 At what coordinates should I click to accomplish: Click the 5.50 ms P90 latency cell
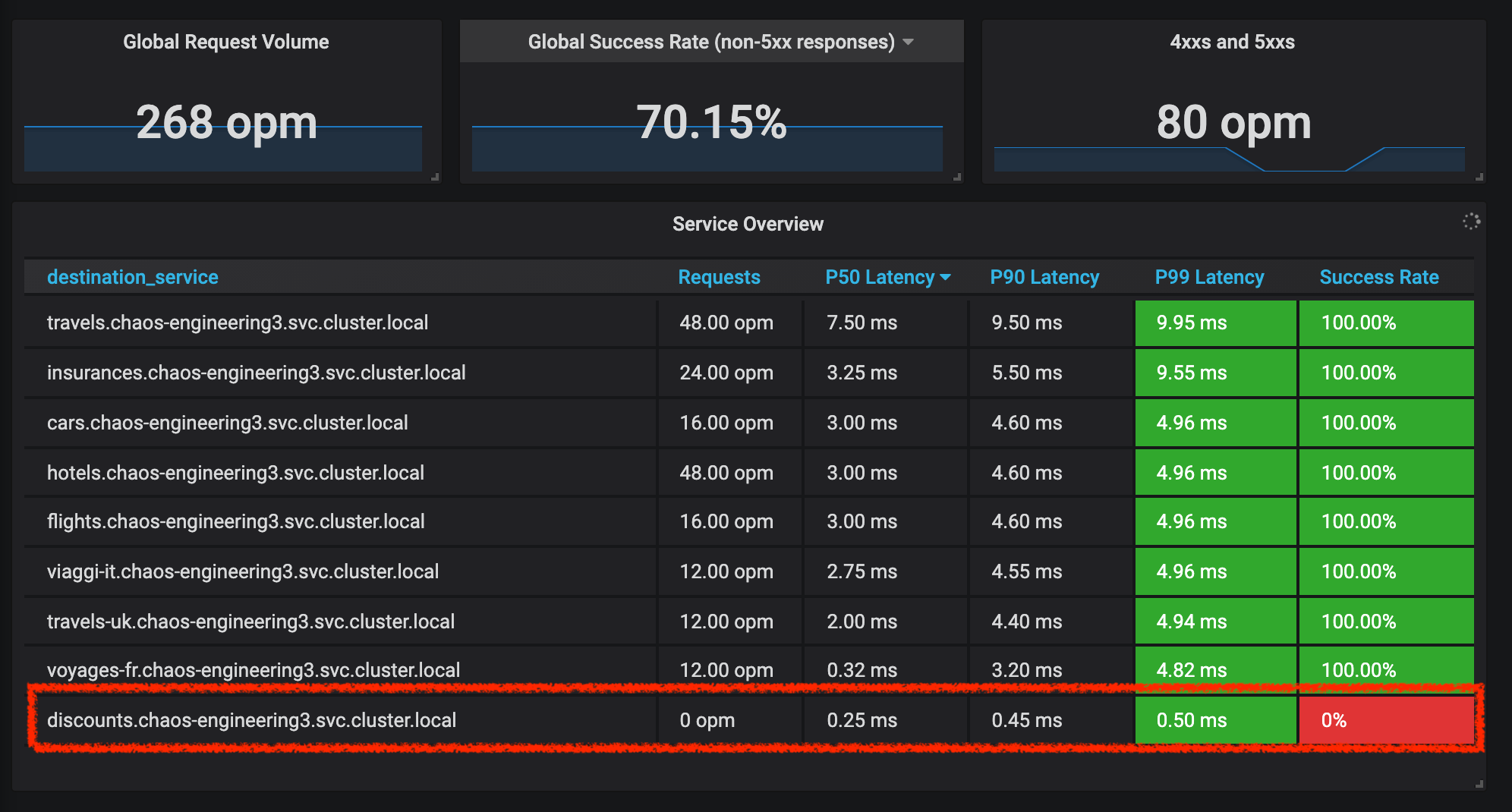point(1051,373)
